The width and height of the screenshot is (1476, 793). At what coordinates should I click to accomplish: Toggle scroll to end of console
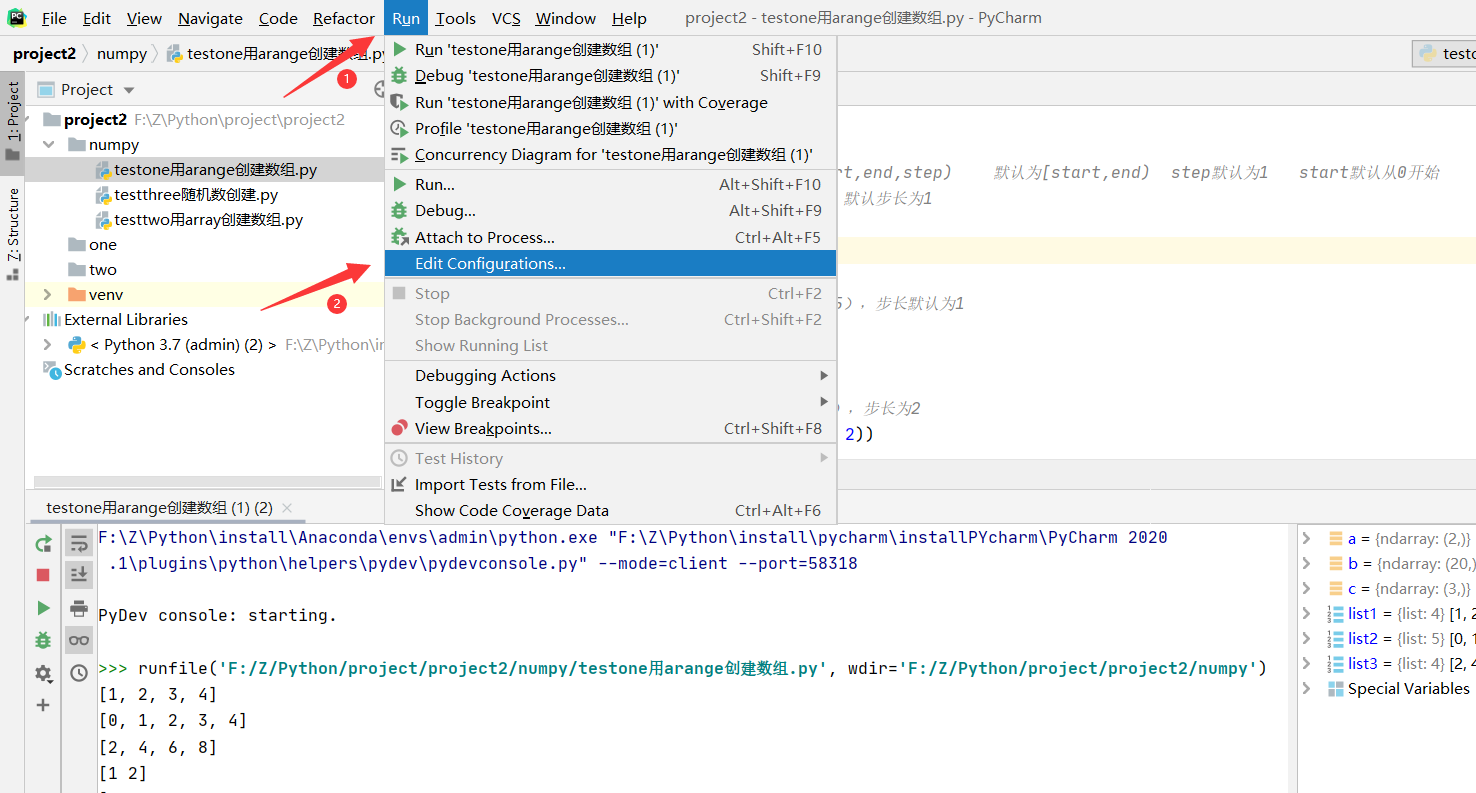coord(79,575)
